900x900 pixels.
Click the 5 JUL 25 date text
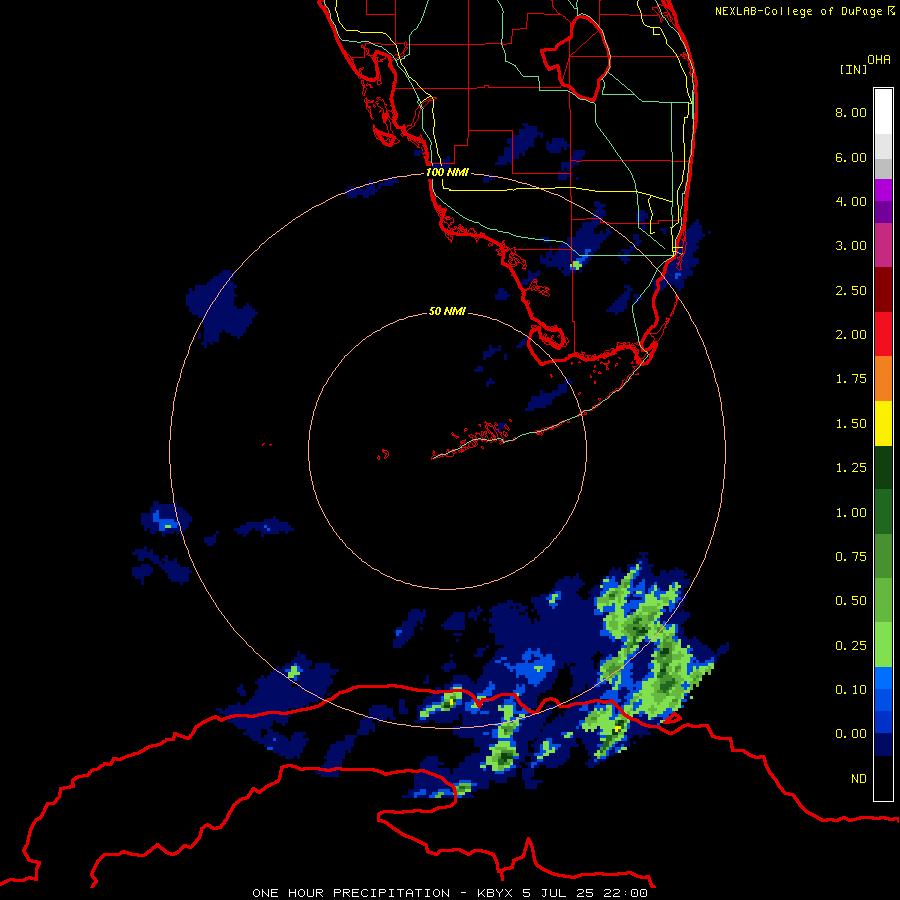pyautogui.click(x=559, y=893)
